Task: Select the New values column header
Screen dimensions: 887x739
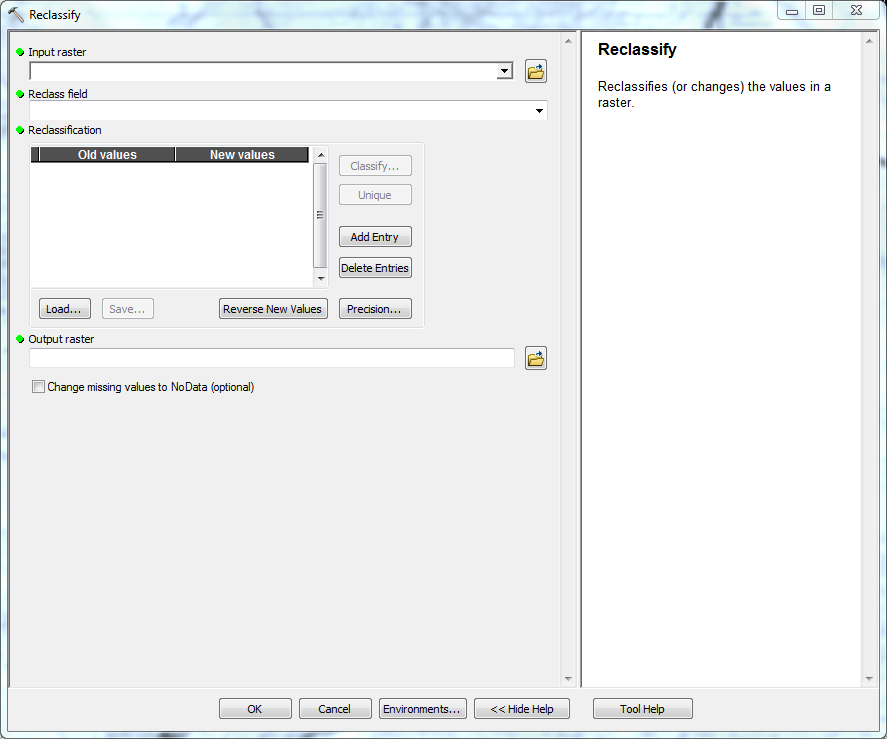Action: point(242,155)
